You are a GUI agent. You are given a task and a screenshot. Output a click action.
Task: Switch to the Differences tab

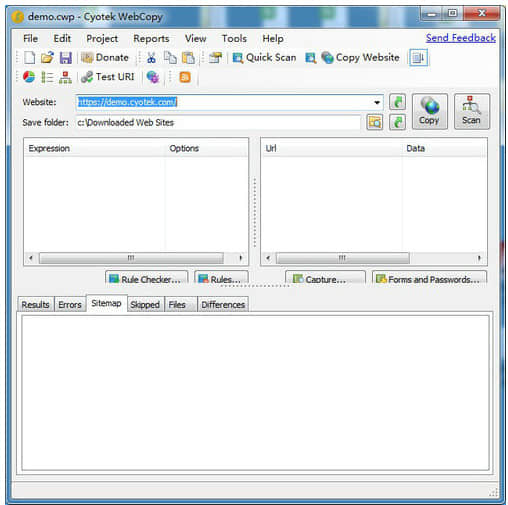[223, 304]
